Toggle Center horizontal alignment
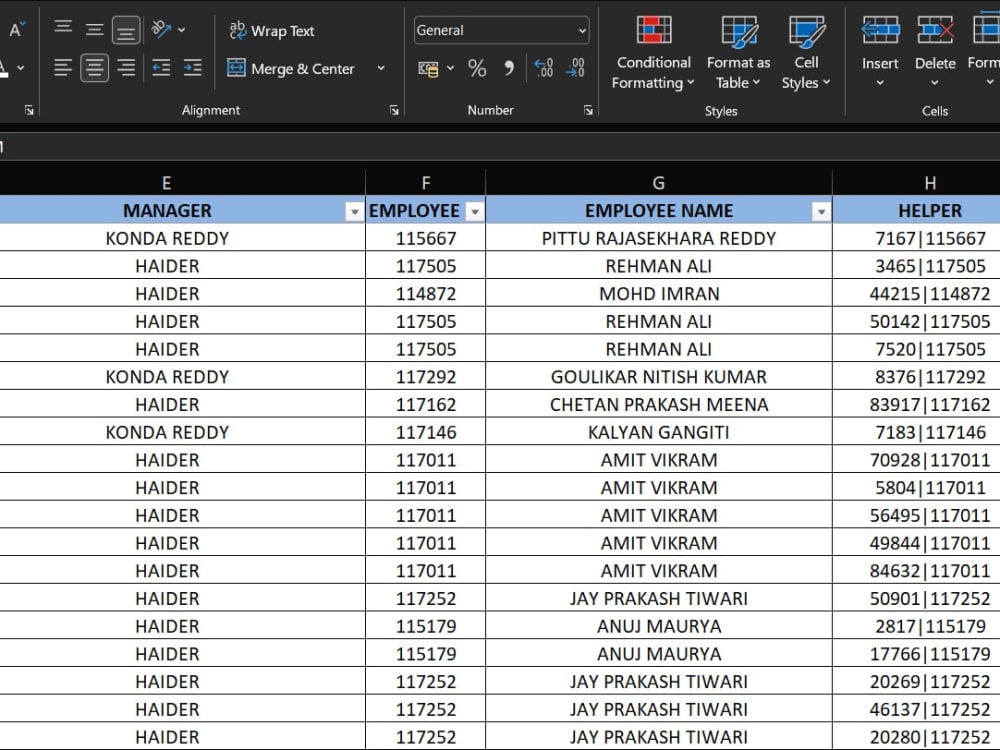The height and width of the screenshot is (750, 1000). pos(94,68)
